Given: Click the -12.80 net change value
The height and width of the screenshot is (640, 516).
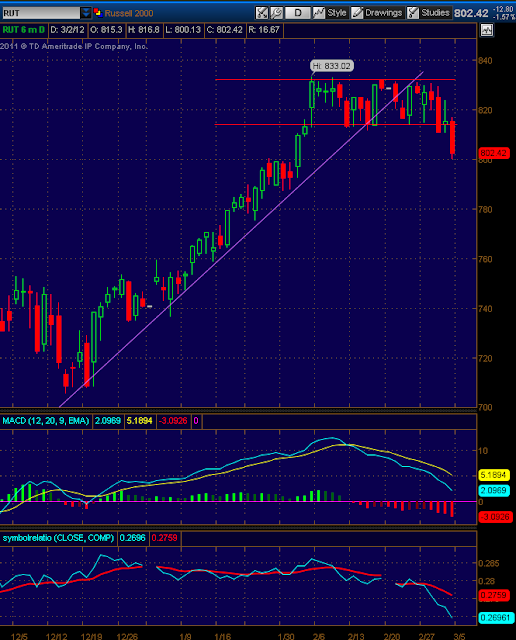Looking at the screenshot, I should tap(503, 9).
